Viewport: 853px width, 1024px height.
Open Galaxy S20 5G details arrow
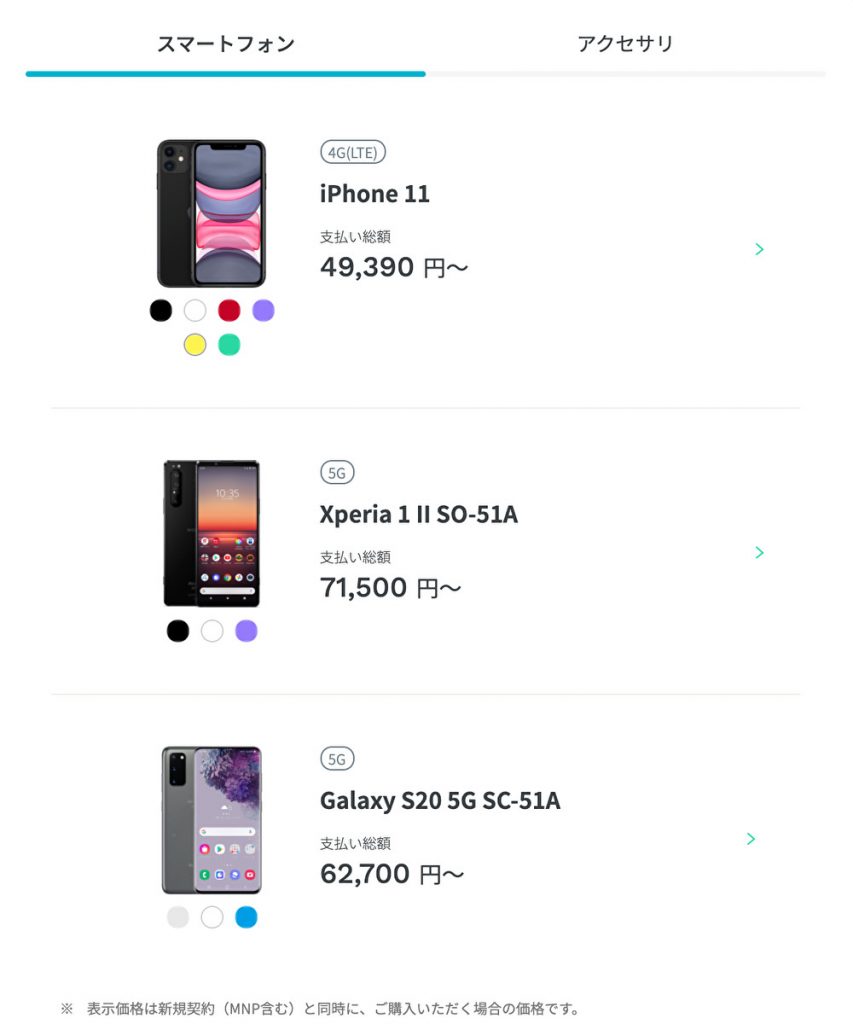coord(751,839)
